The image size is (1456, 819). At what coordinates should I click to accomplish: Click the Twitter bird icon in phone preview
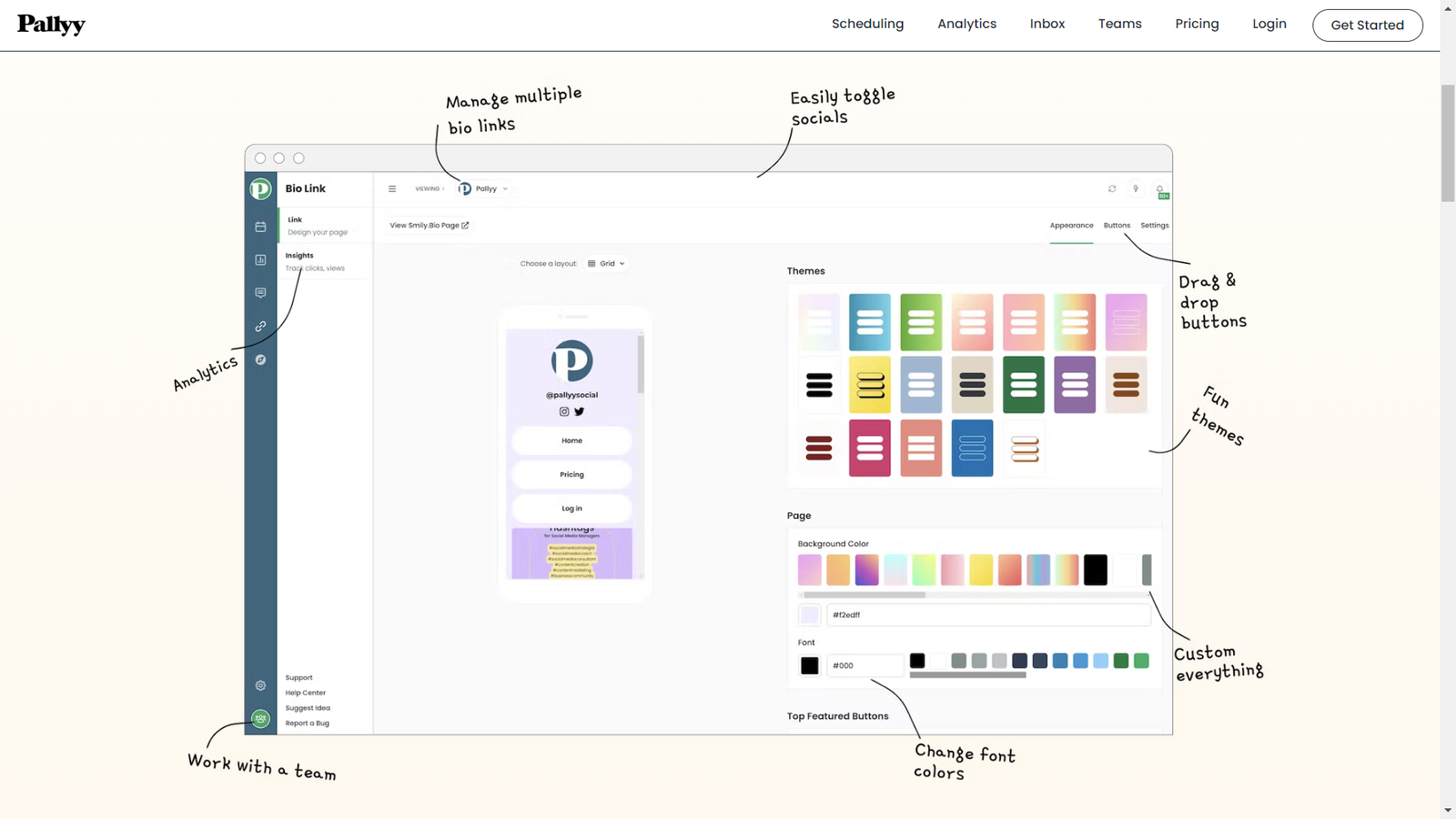pyautogui.click(x=580, y=411)
